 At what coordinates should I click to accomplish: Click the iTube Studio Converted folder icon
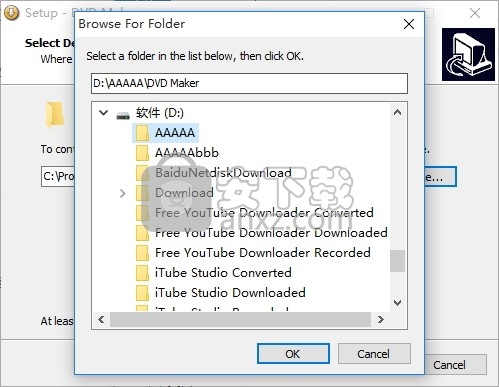pos(142,273)
